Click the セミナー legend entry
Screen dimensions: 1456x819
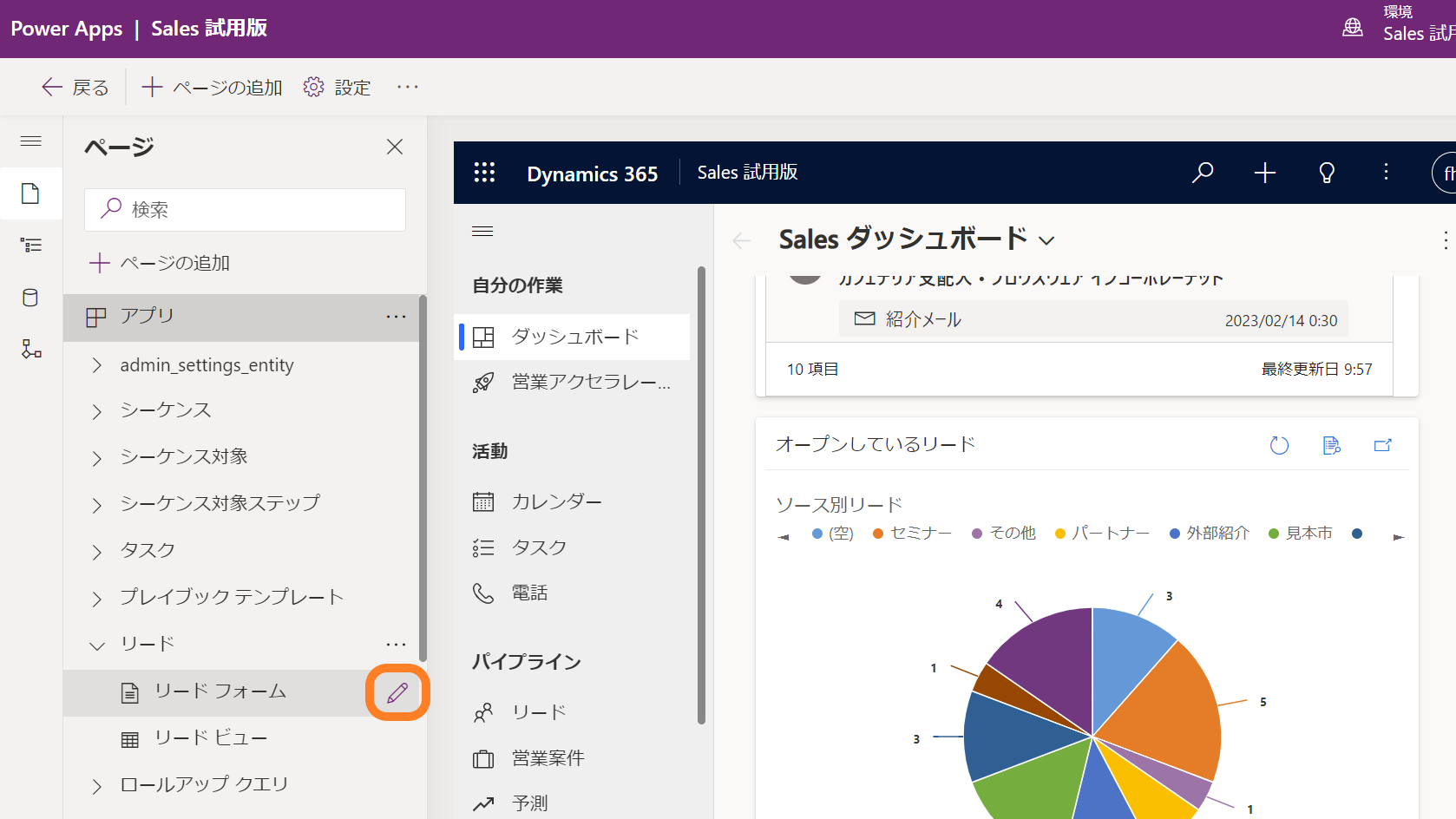tap(912, 534)
